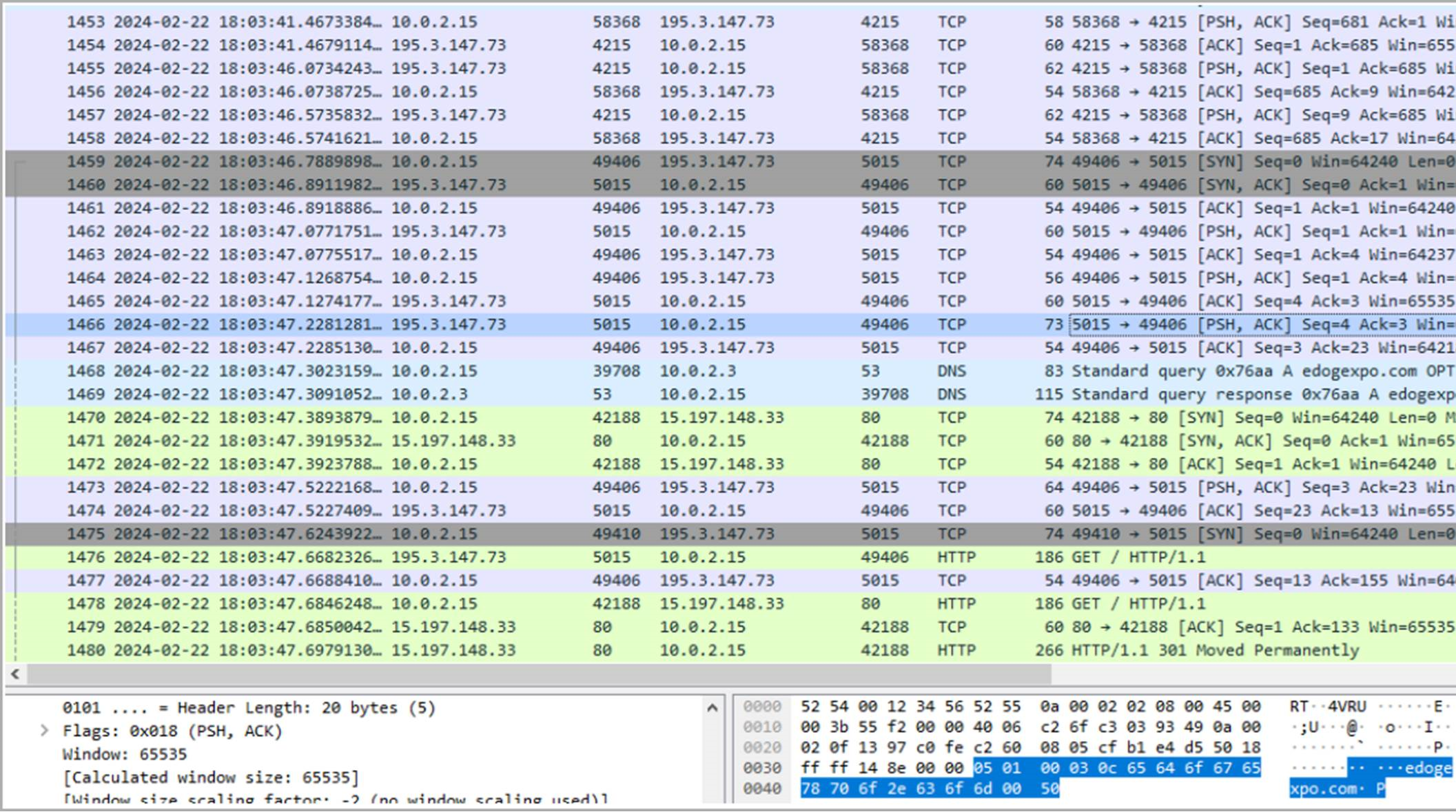
Task: Click hex offset row 0010 in bytes pane
Action: point(762,727)
